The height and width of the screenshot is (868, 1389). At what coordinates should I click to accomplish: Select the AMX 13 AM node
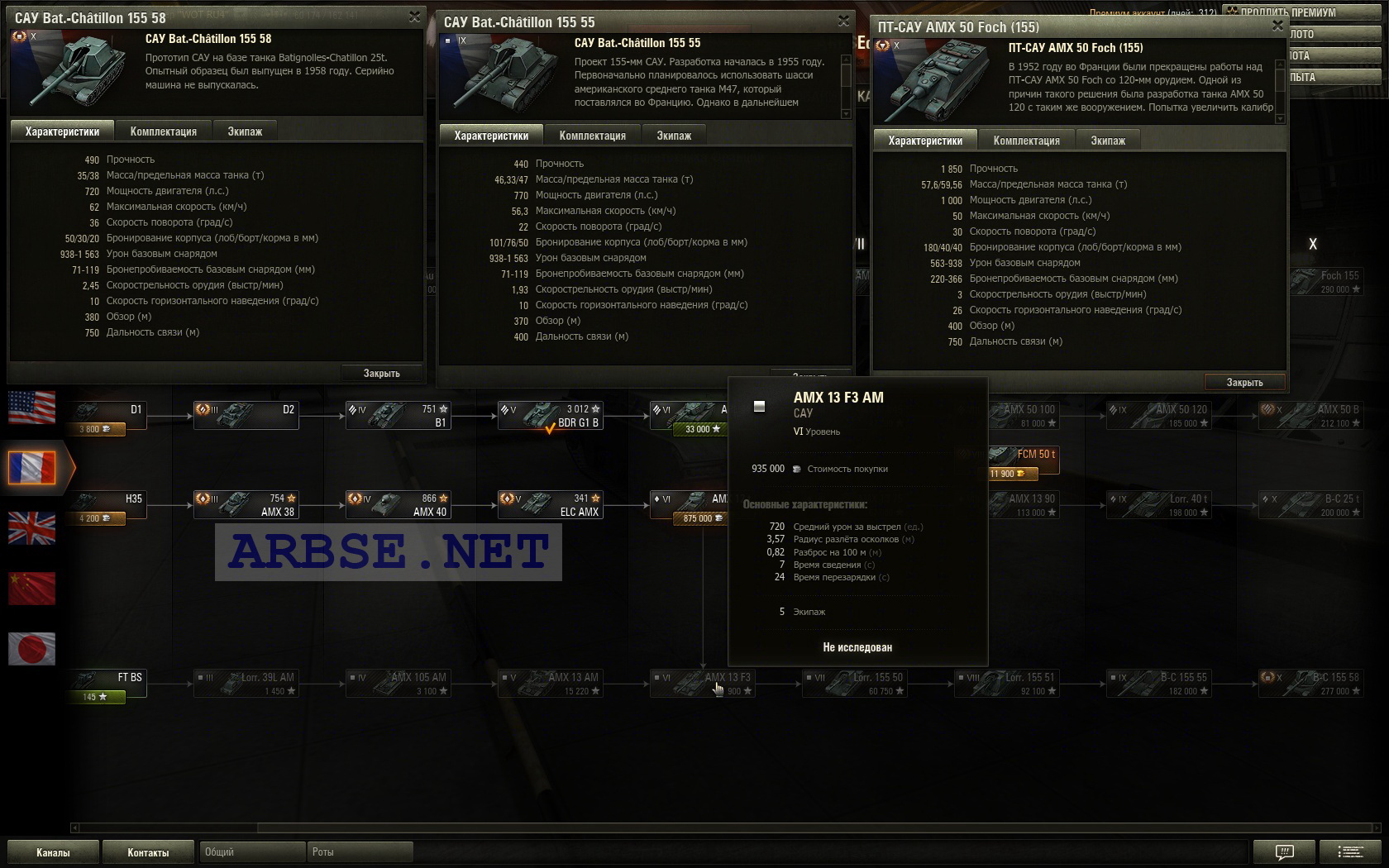point(550,683)
